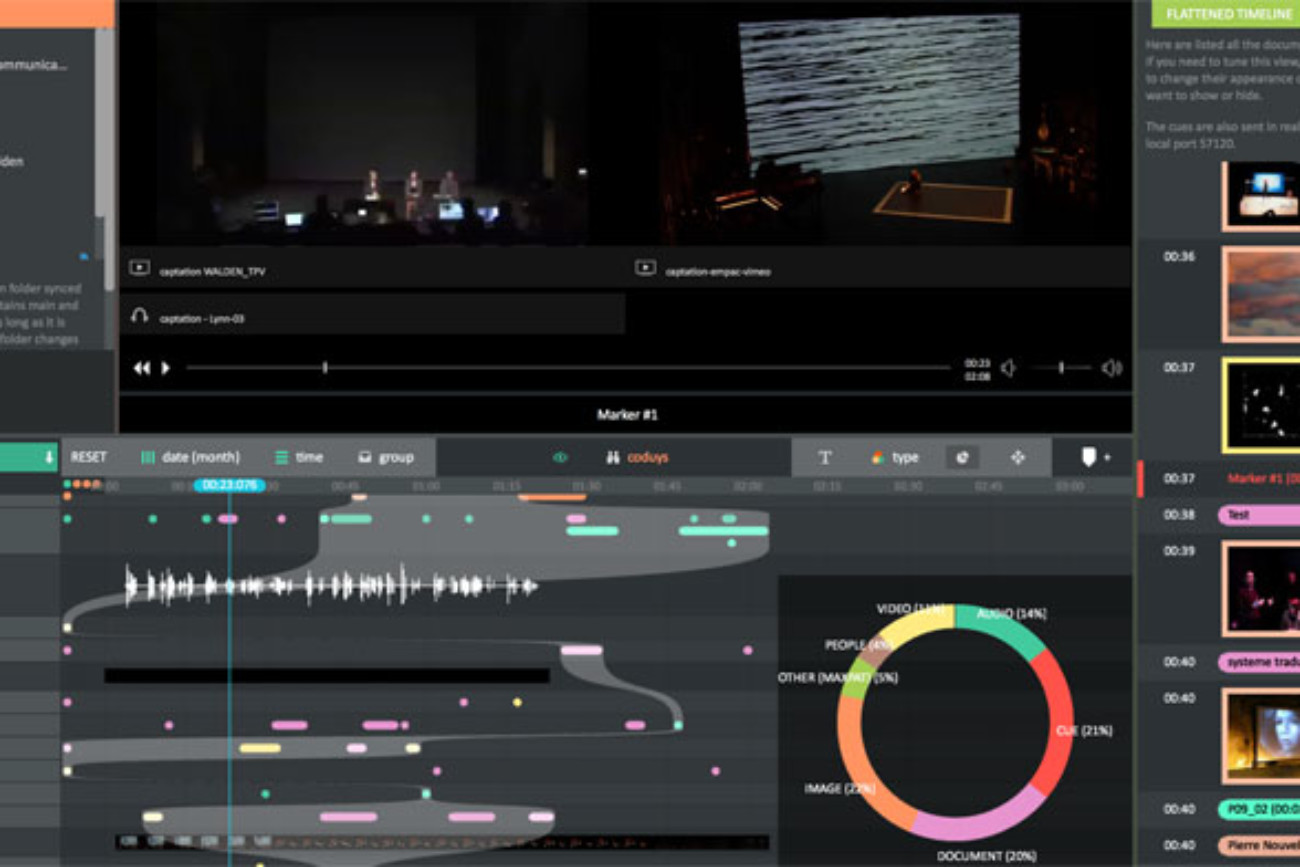Click the headphones icon for captation Lynn-03
The width and height of the screenshot is (1300, 867).
click(140, 317)
